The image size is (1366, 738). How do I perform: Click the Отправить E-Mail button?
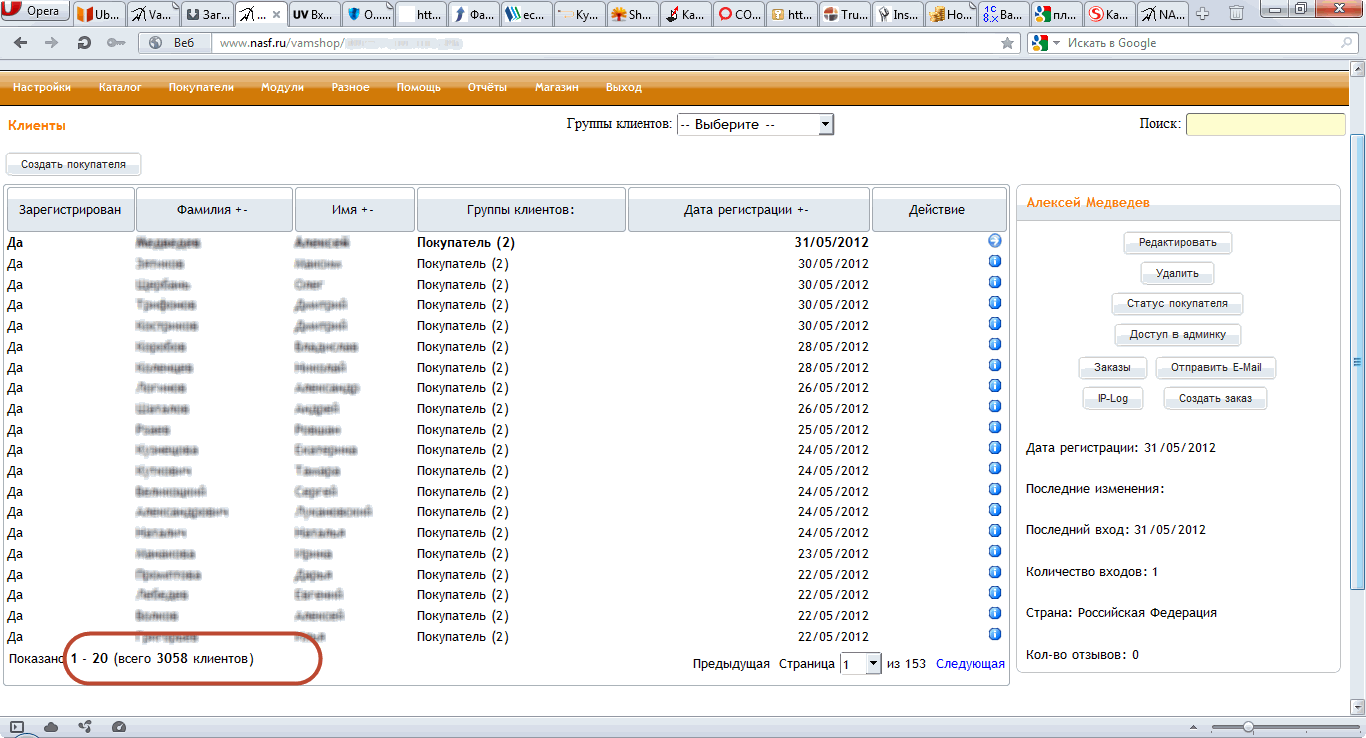[x=1216, y=367]
